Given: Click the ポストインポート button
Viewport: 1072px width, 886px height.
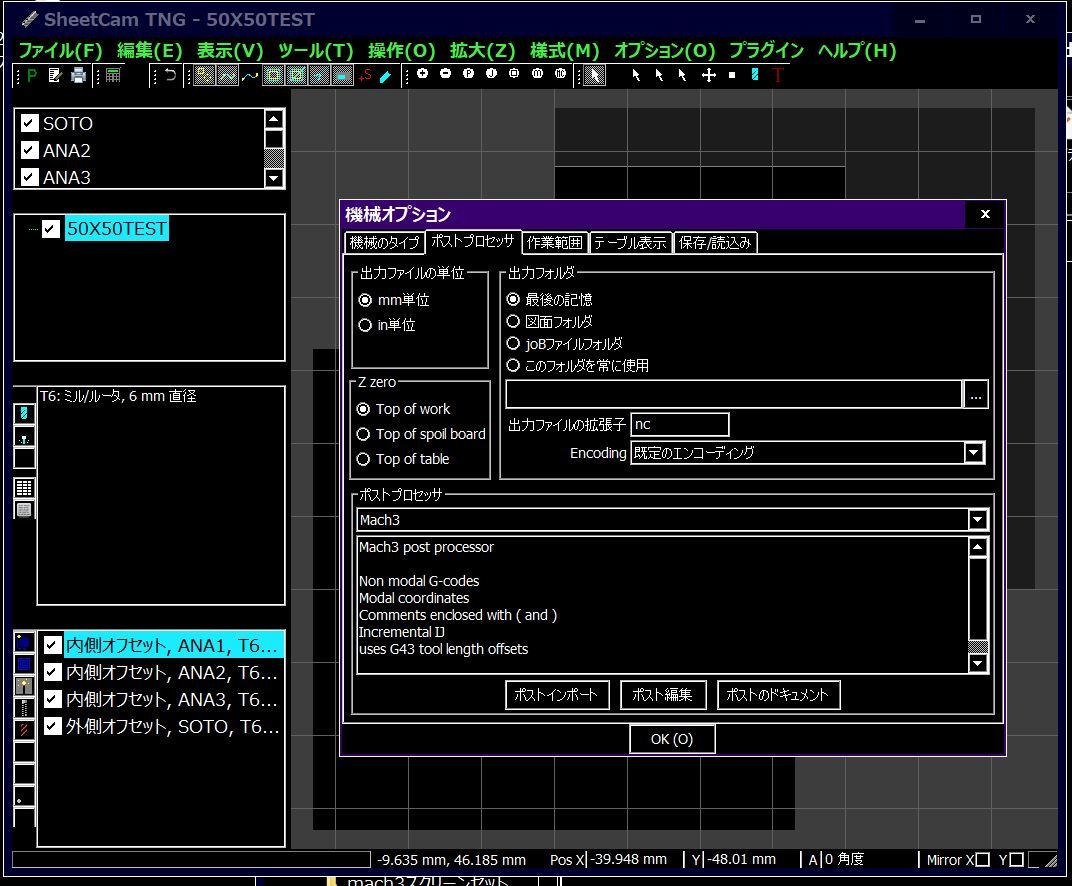Looking at the screenshot, I should click(x=557, y=695).
